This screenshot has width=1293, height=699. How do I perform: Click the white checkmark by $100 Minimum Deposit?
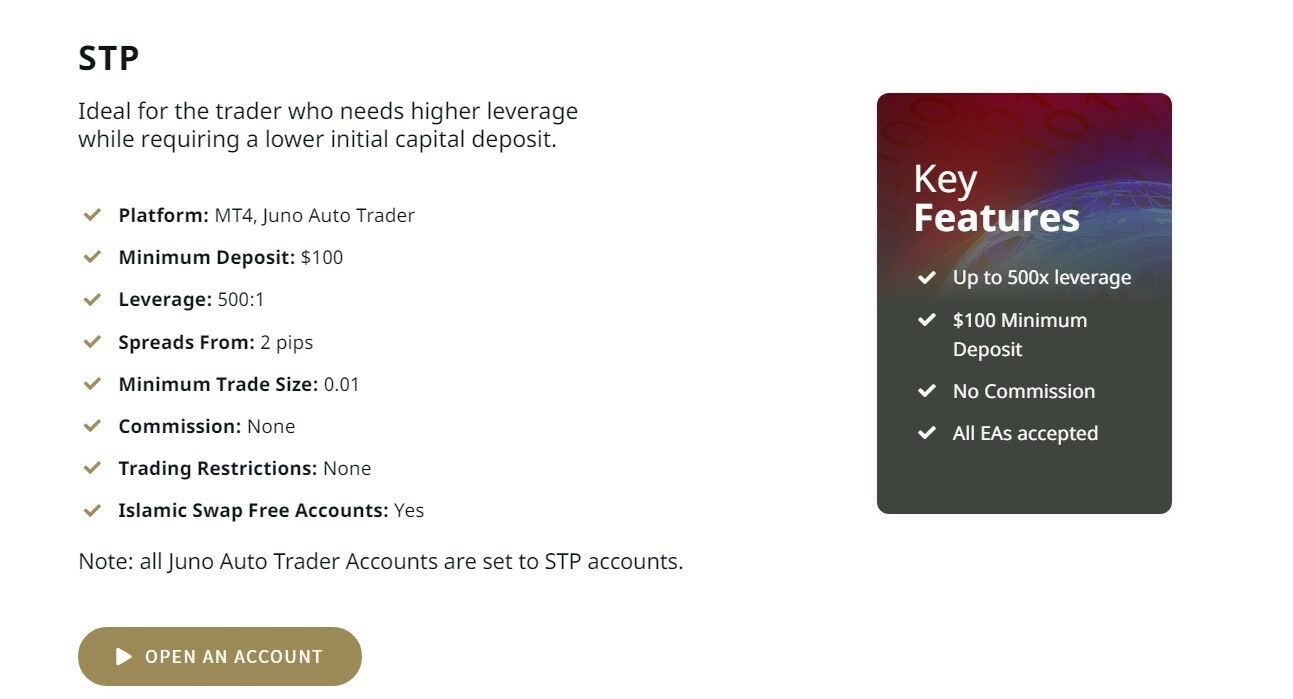tap(927, 320)
